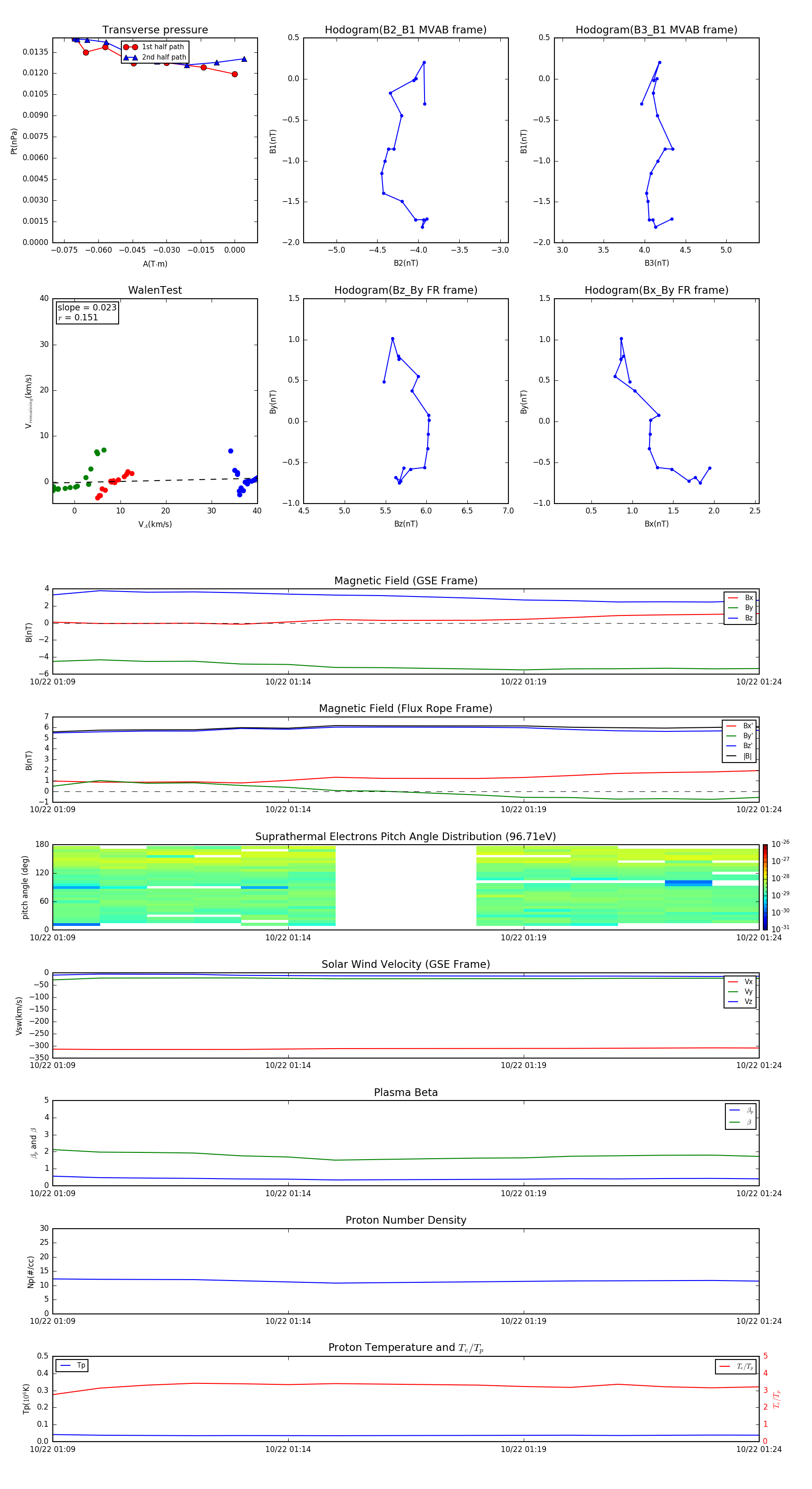Click the |B| legend entry
The image size is (812, 1489).
[x=739, y=756]
